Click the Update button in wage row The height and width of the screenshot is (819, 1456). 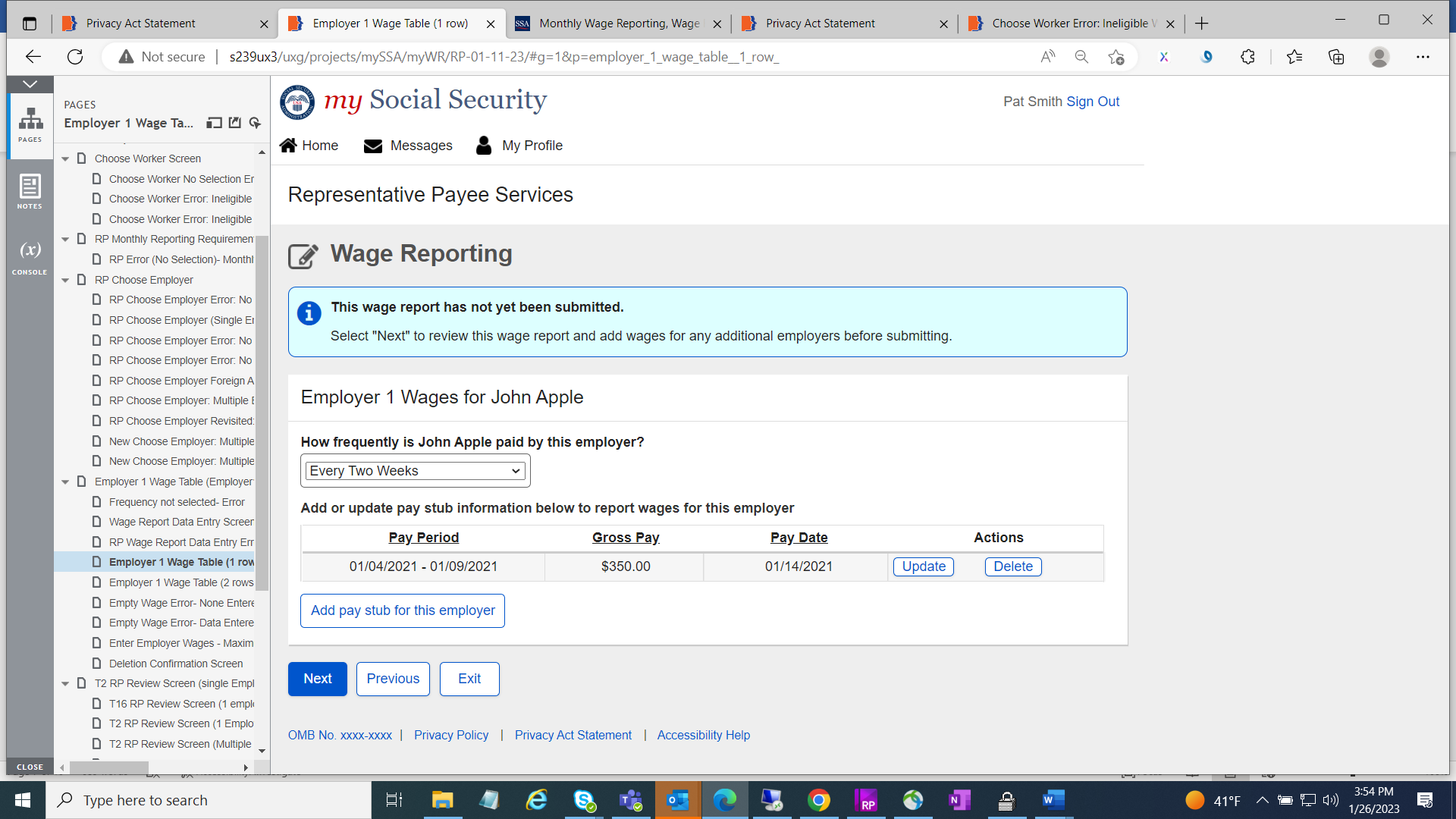coord(923,566)
